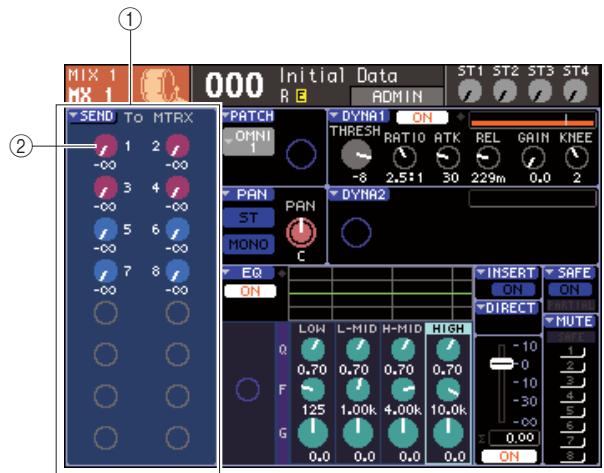Open the EQ popup
This screenshot has width=604, height=473.
(x=248, y=273)
